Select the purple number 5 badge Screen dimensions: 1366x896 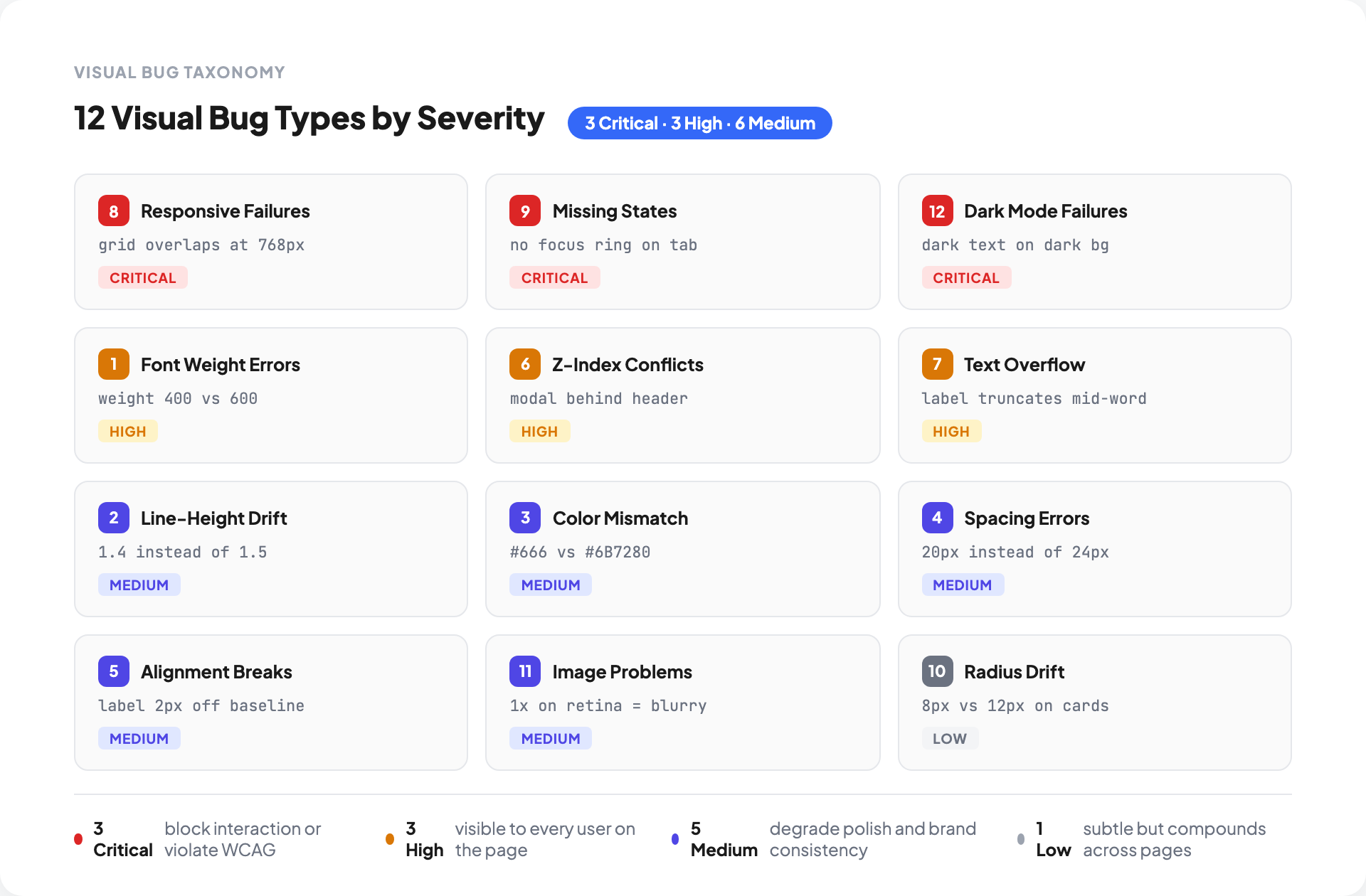[114, 671]
